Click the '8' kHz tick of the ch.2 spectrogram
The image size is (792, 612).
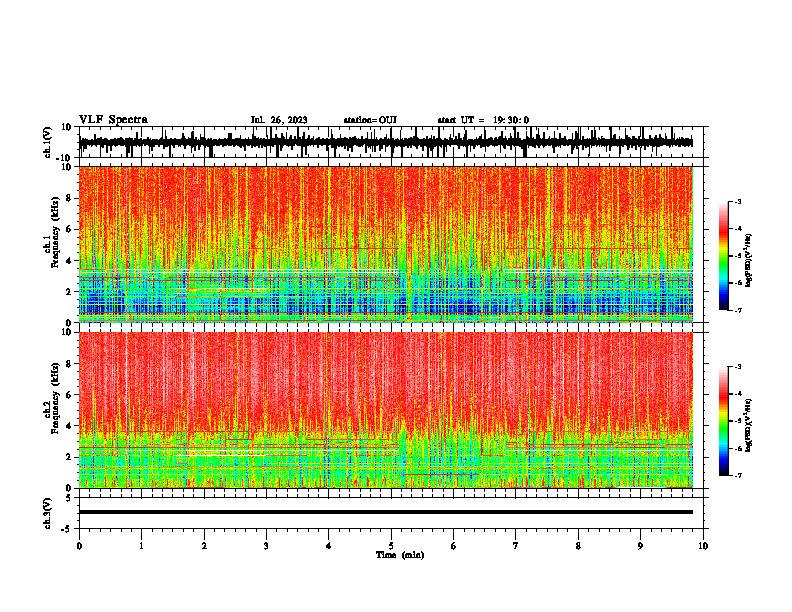[69, 364]
